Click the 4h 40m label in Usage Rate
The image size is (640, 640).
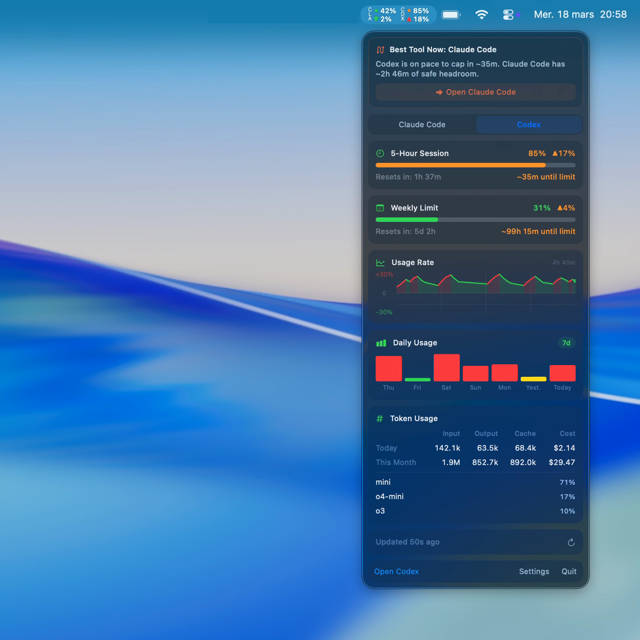click(x=564, y=262)
